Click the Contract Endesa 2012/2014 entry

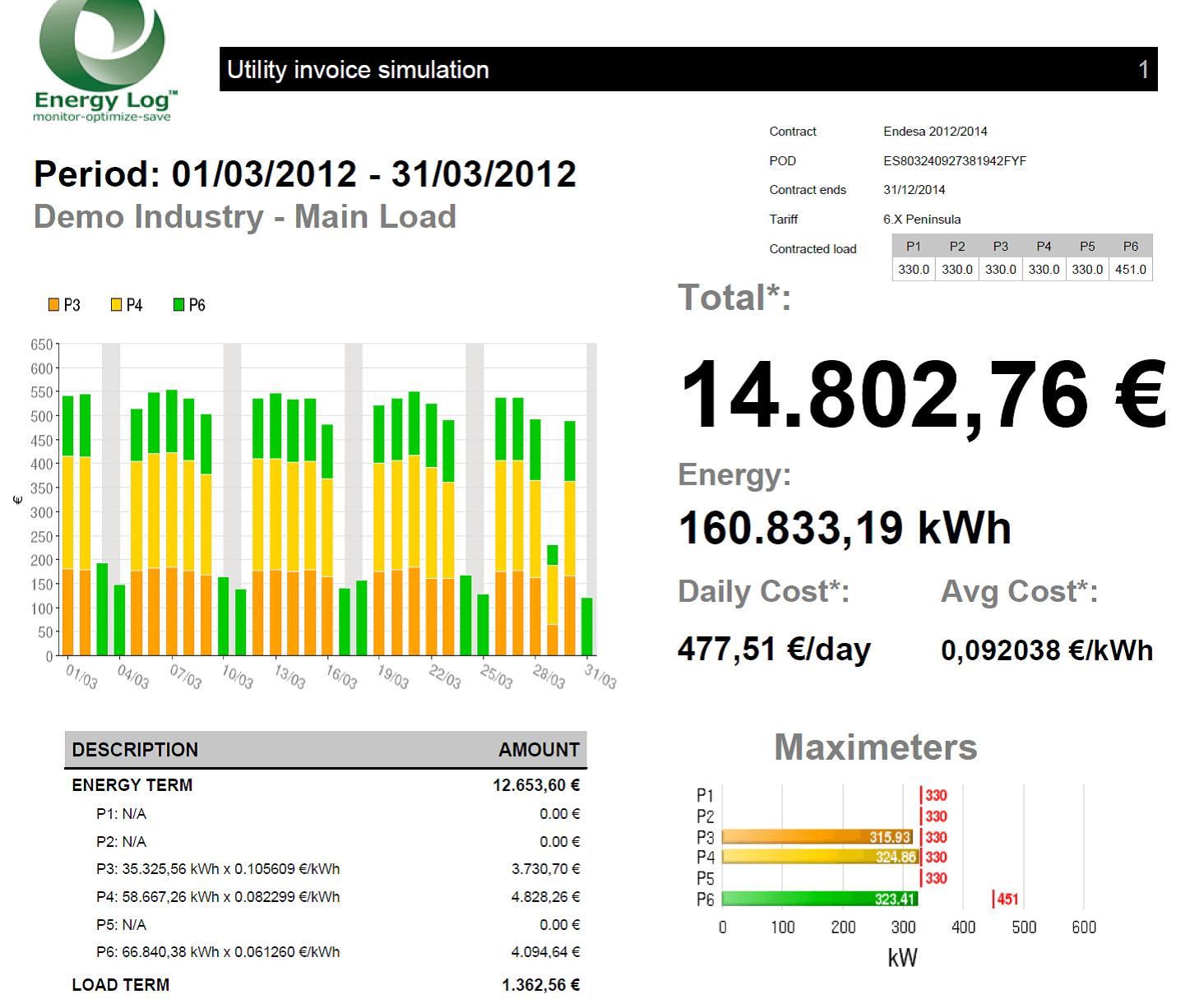tap(935, 131)
